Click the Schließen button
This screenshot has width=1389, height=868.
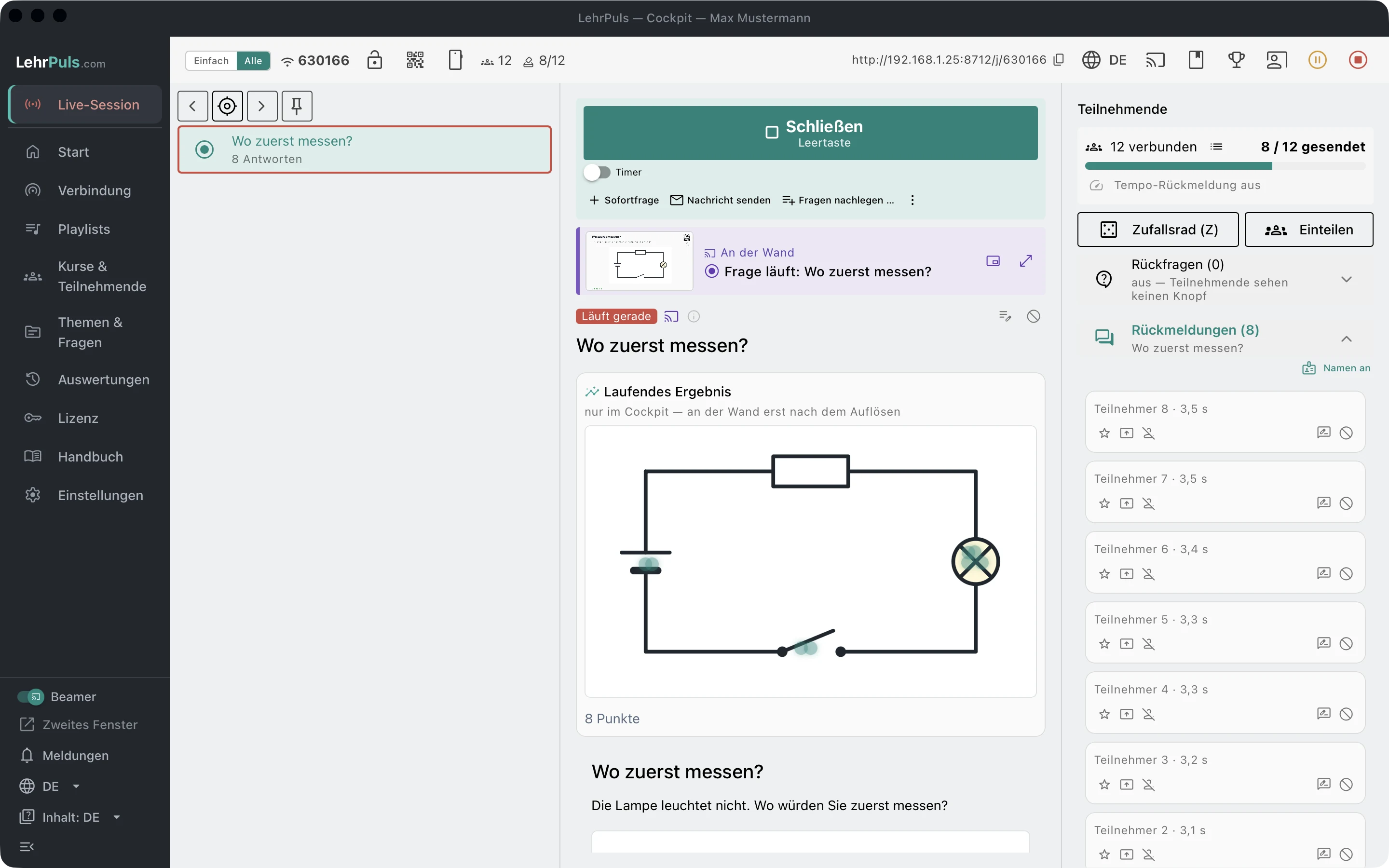pos(810,133)
